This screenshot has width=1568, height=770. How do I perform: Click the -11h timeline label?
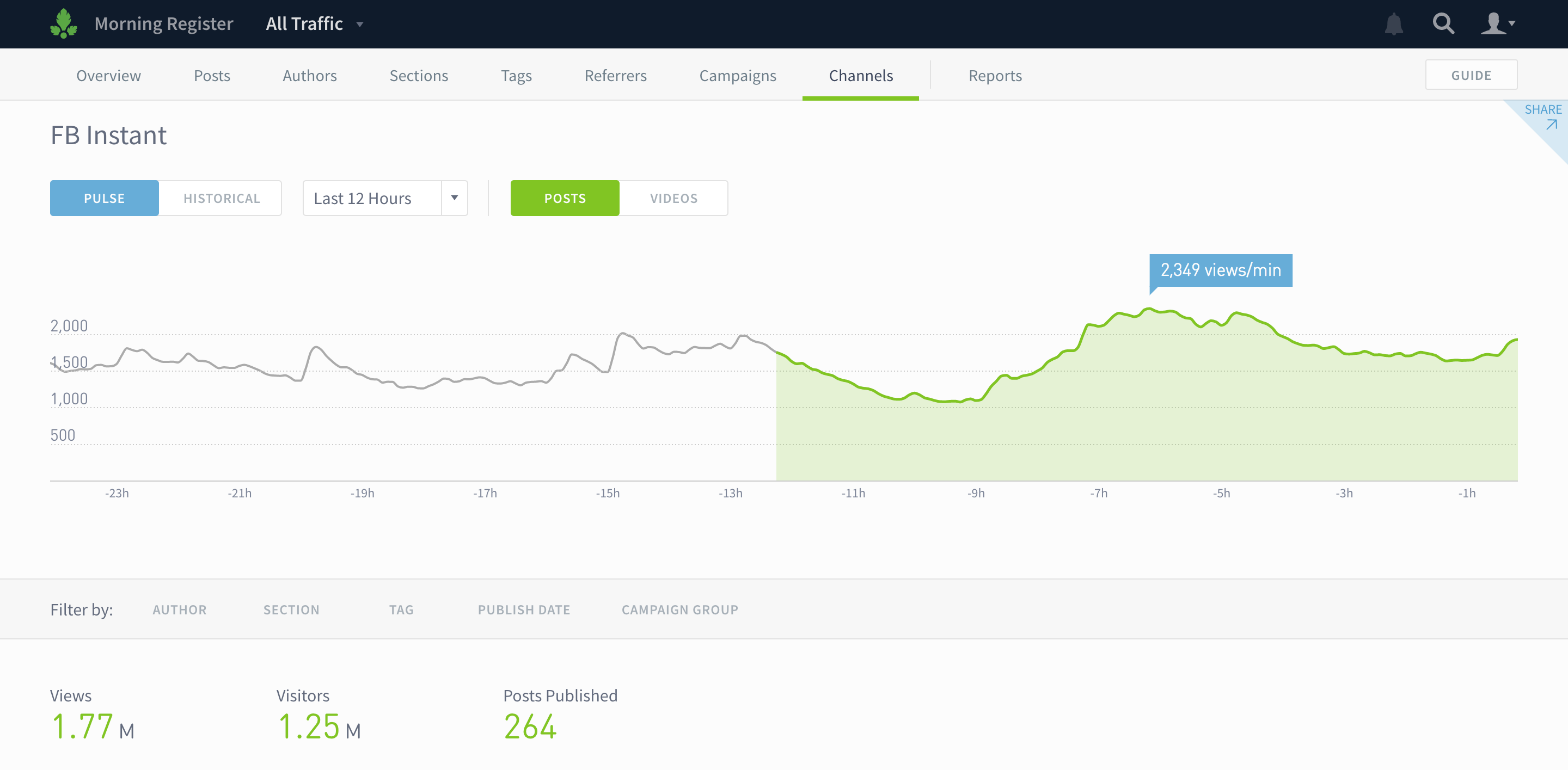(x=853, y=493)
